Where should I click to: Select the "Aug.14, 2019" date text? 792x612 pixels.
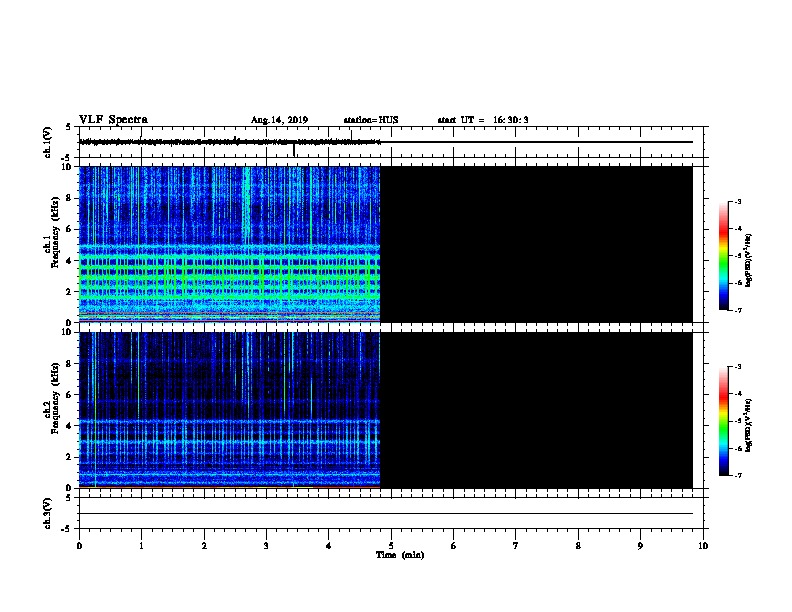click(x=279, y=120)
